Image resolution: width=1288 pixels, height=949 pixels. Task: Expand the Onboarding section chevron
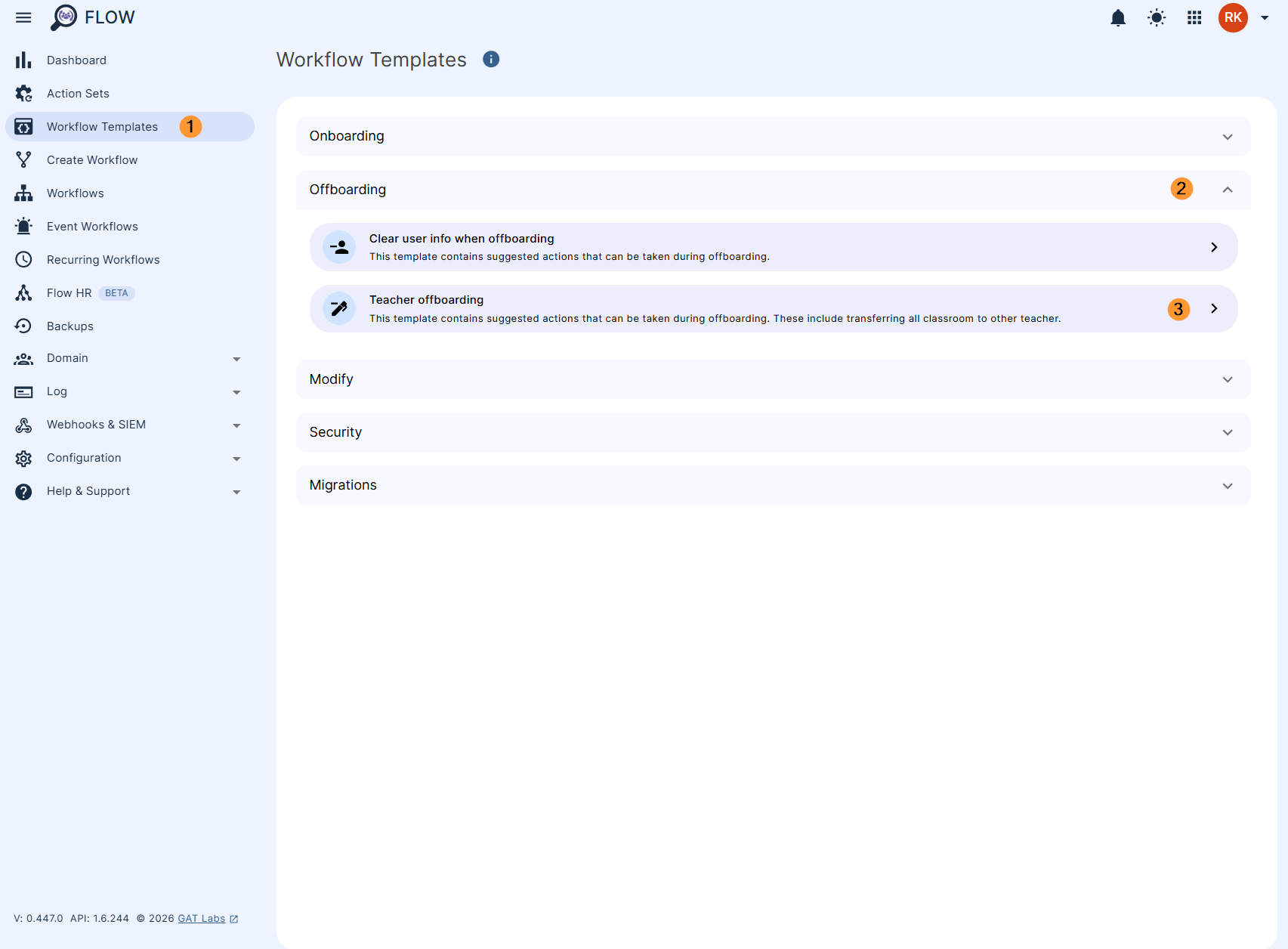[x=1228, y=137]
